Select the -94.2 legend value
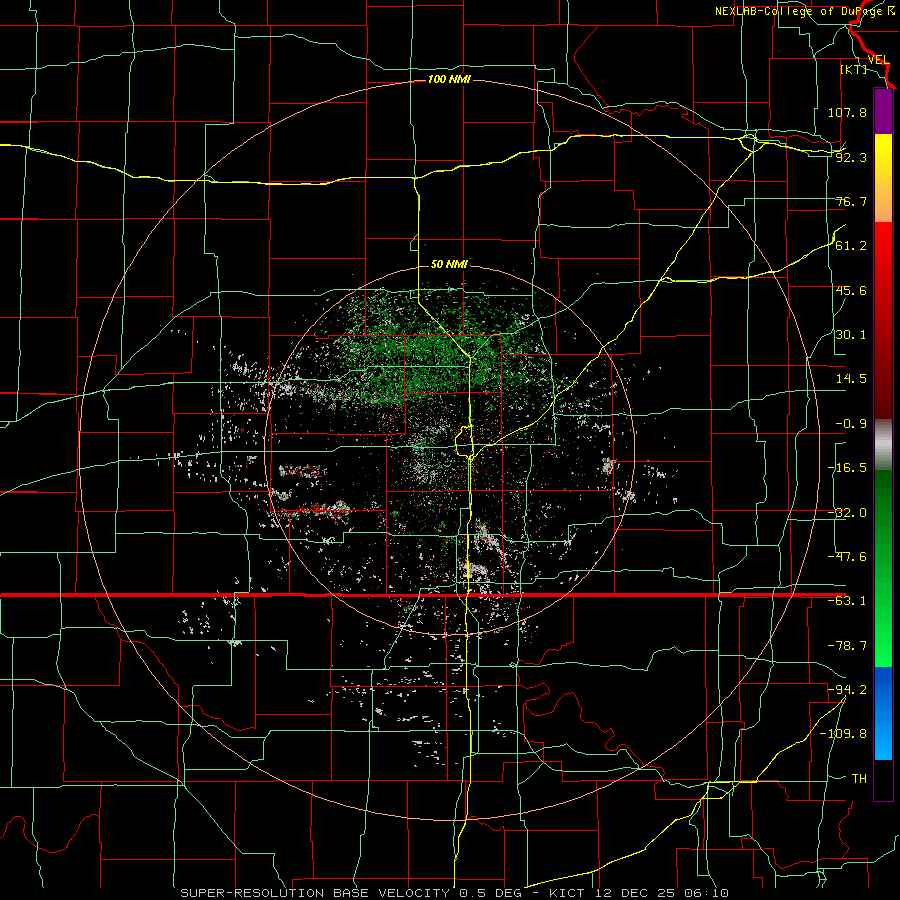 coord(847,689)
